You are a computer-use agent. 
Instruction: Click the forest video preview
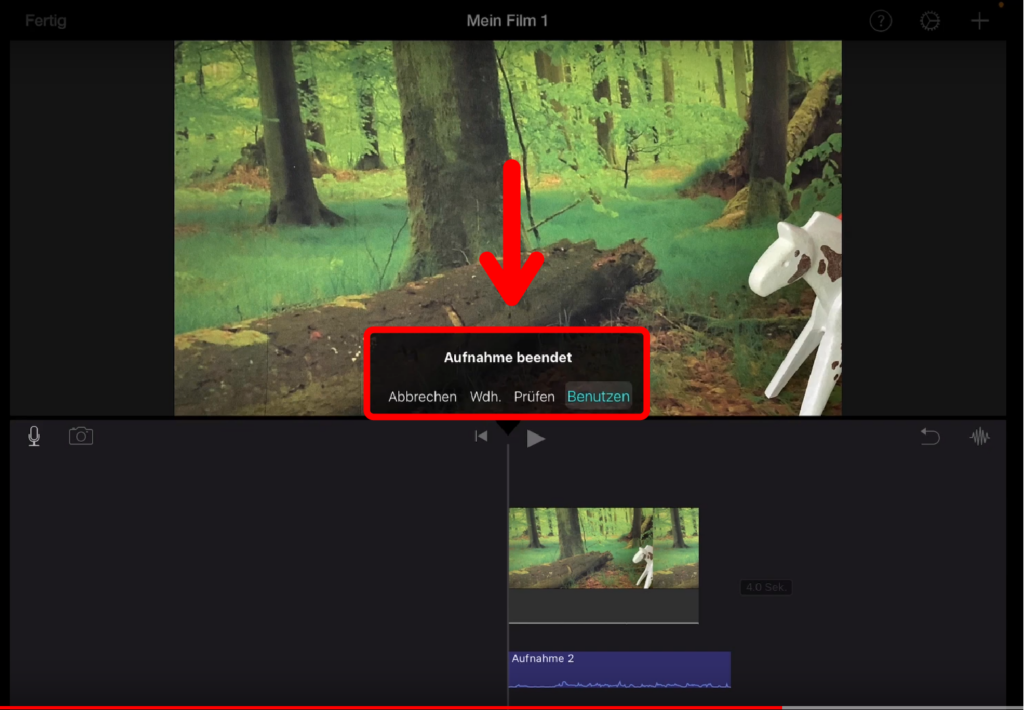tap(400, 200)
